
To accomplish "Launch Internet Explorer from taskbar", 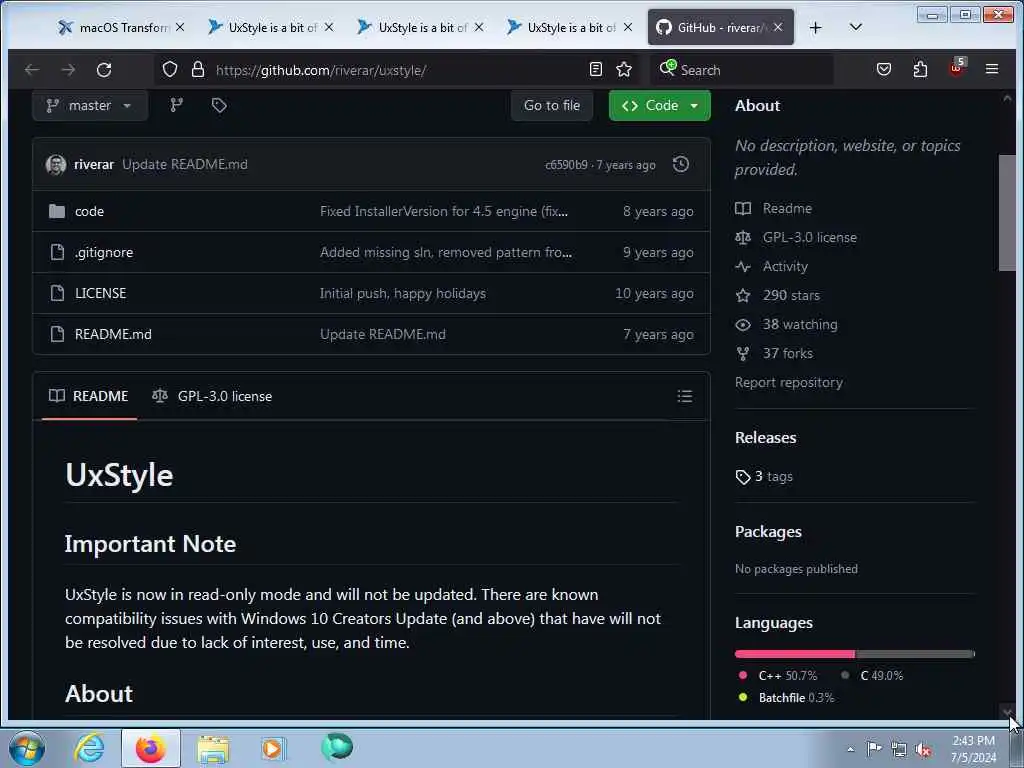I will coord(89,748).
